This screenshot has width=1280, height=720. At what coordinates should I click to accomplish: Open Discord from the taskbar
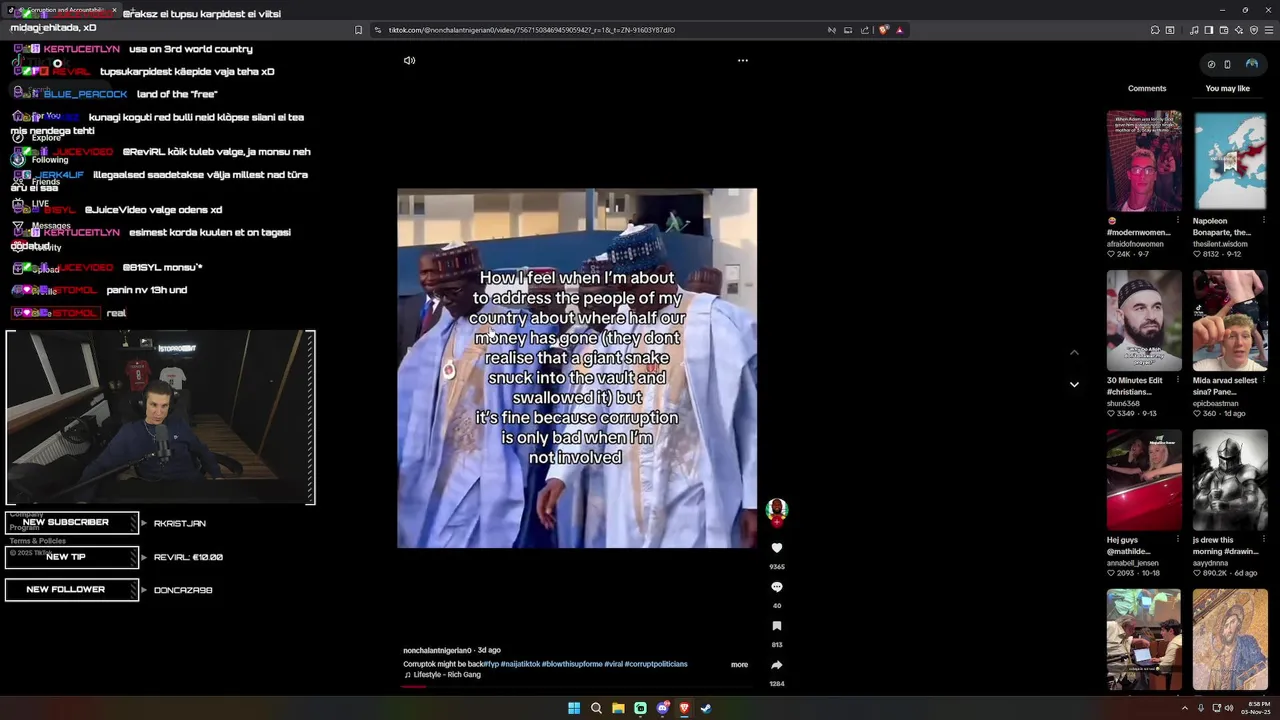[x=662, y=708]
